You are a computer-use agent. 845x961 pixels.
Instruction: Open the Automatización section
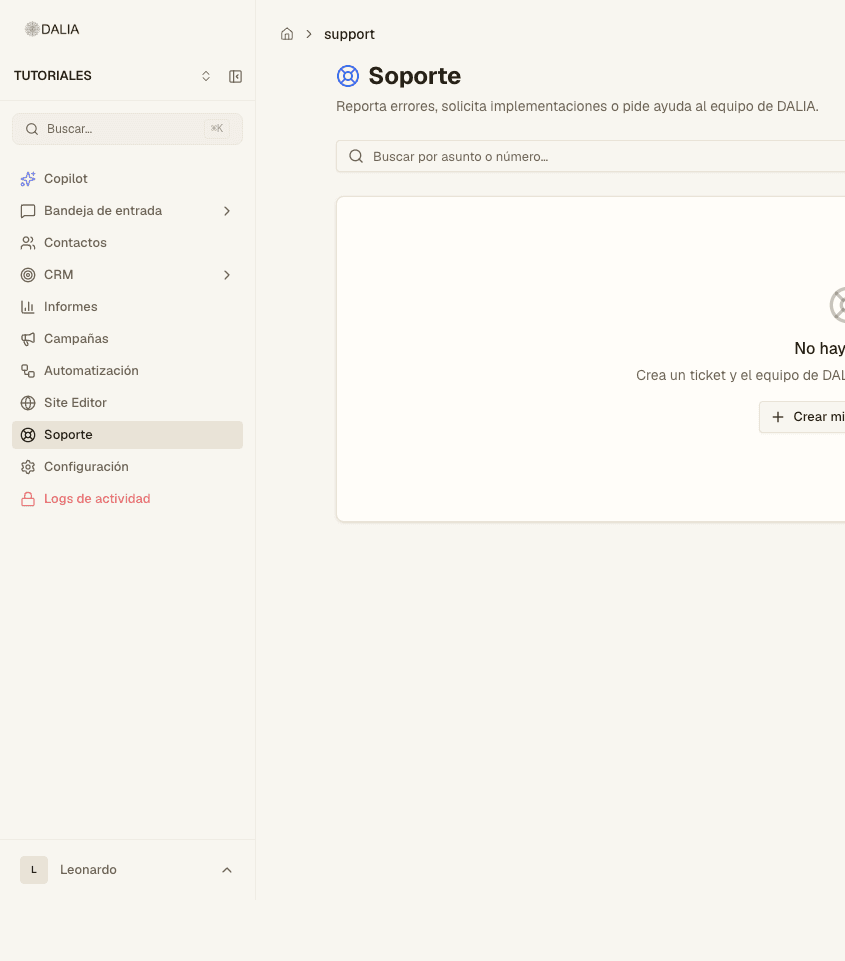pos(127,371)
